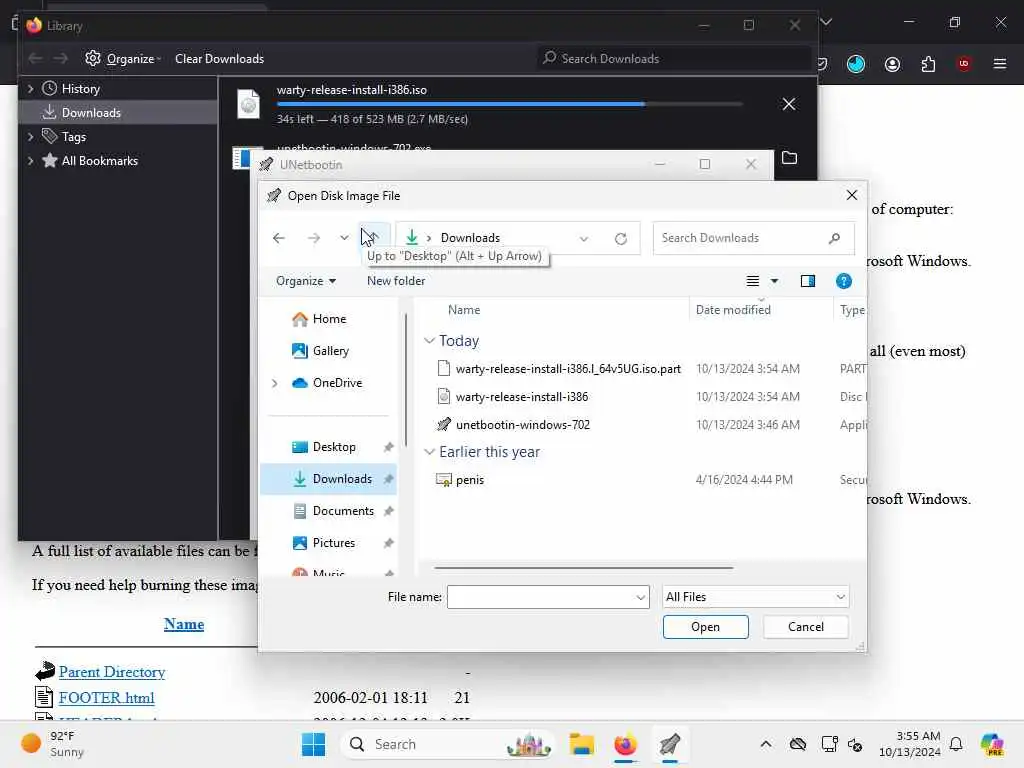Select Downloads in the navigation pane
The image size is (1024, 768).
pyautogui.click(x=328, y=479)
